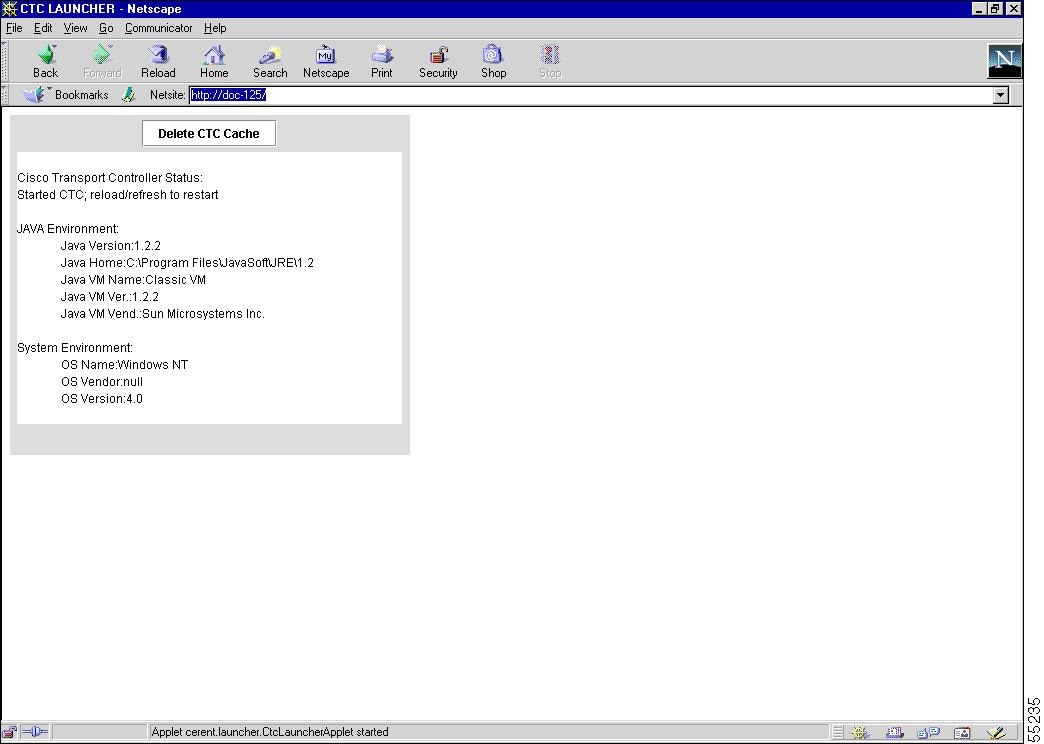Open the Edit menu
The width and height of the screenshot is (1044, 744).
(43, 28)
